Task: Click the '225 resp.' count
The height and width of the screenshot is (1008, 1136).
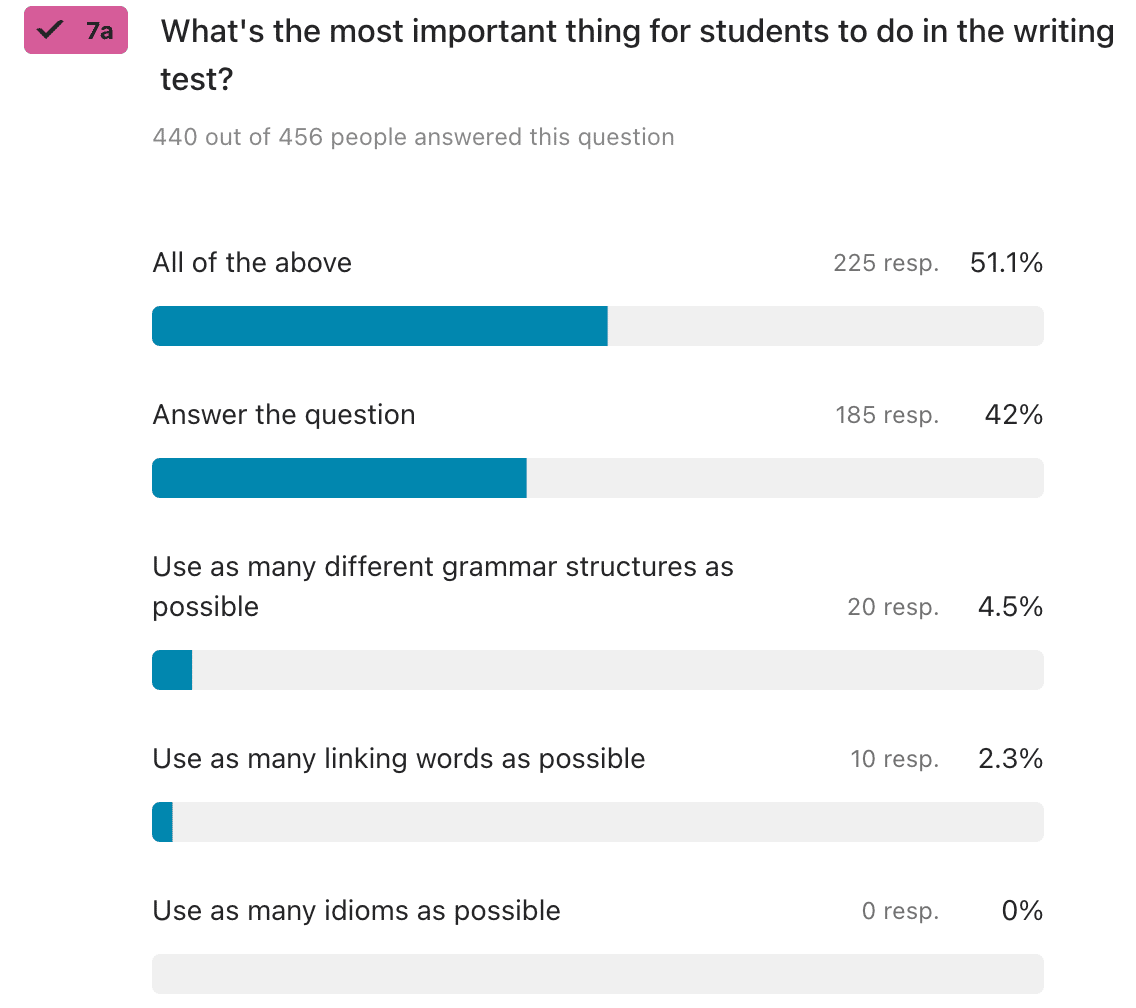Action: [x=886, y=262]
